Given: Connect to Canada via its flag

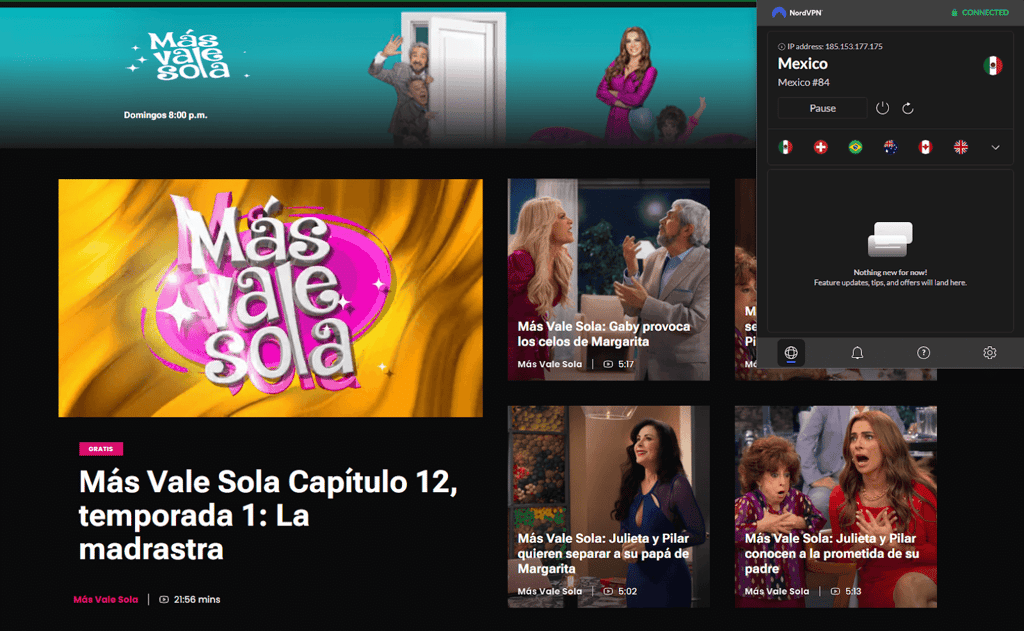Looking at the screenshot, I should point(925,147).
